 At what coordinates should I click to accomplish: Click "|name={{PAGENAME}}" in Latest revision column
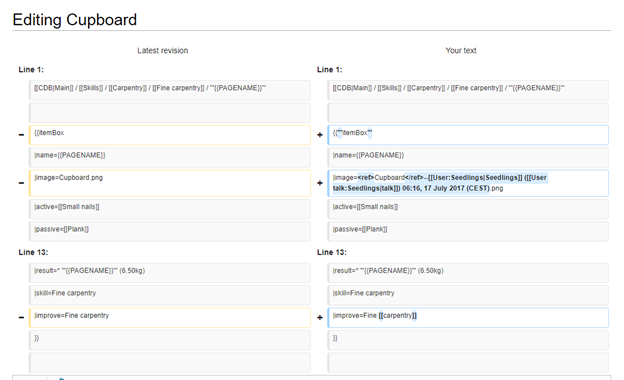point(170,157)
